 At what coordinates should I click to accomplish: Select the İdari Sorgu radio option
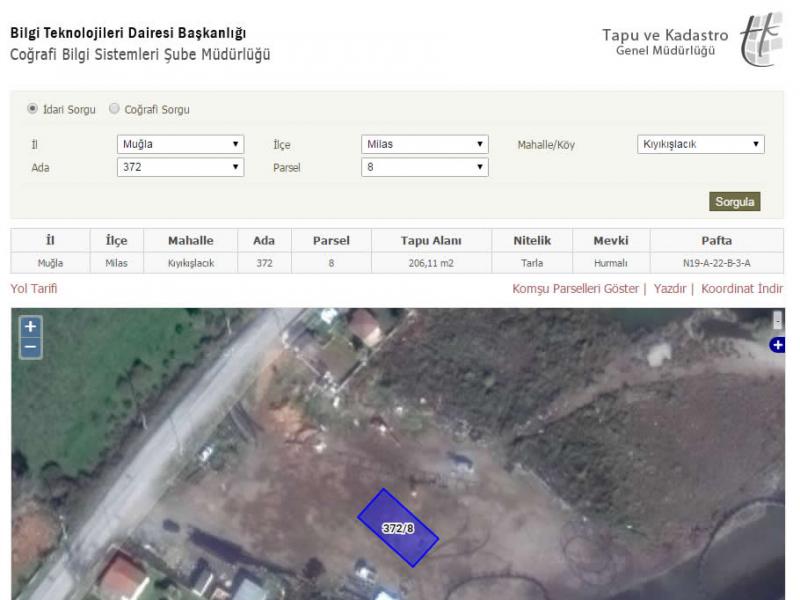pos(33,109)
